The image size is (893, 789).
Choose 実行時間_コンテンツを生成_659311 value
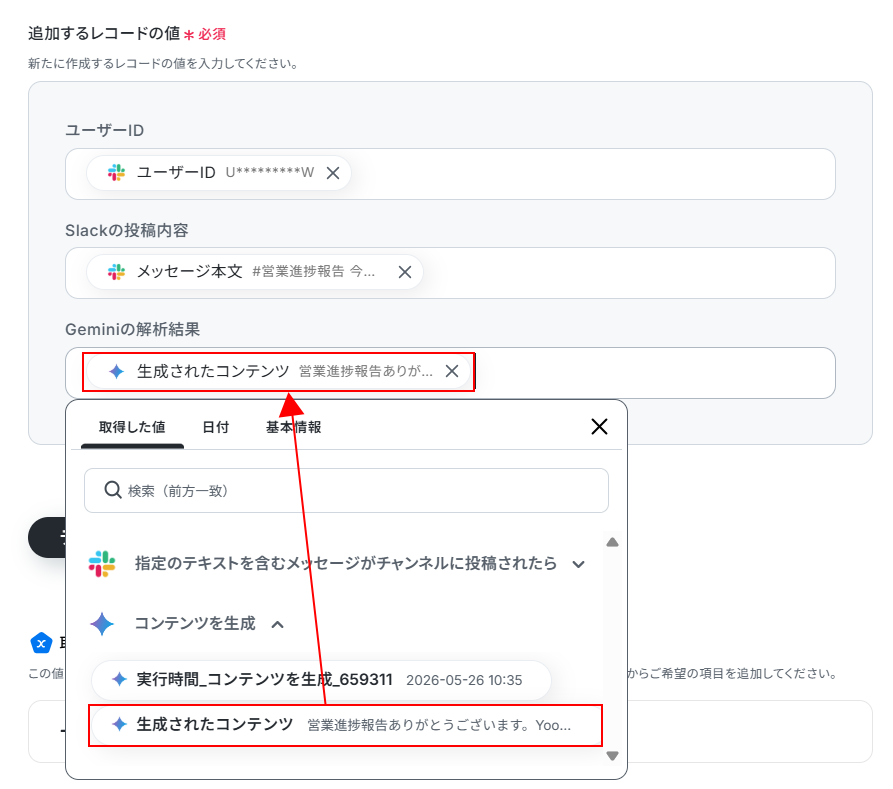point(321,680)
